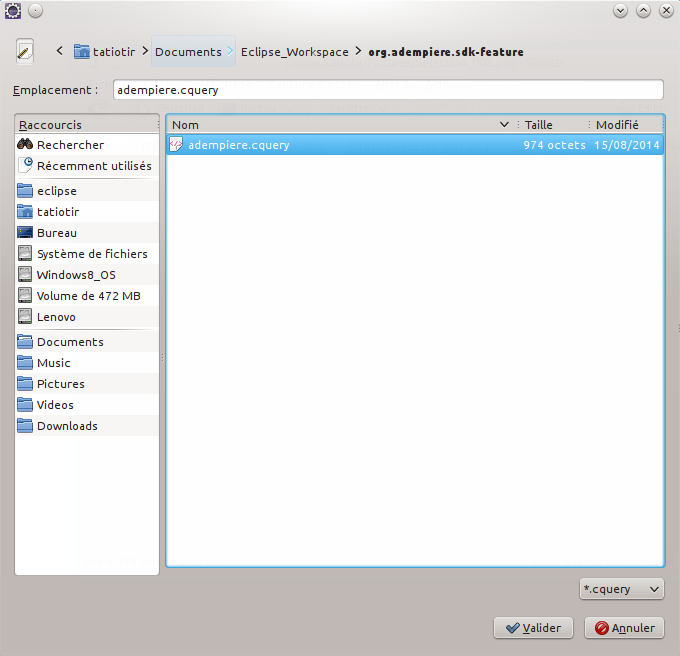Screen dimensions: 680x656
Task: Click the Bureau desktop icon
Action: click(26, 233)
